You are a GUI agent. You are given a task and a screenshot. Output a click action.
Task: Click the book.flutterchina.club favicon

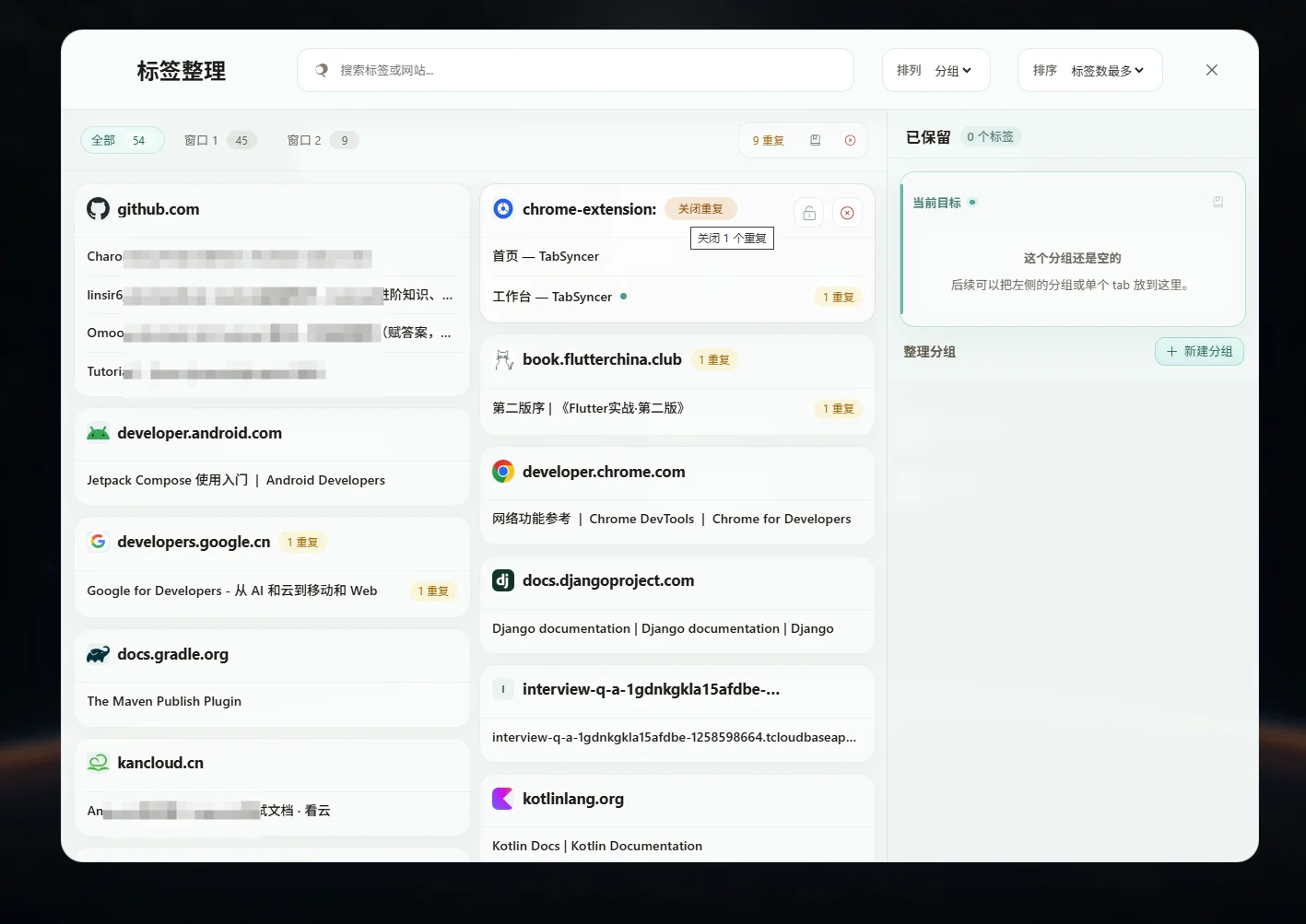pos(503,359)
